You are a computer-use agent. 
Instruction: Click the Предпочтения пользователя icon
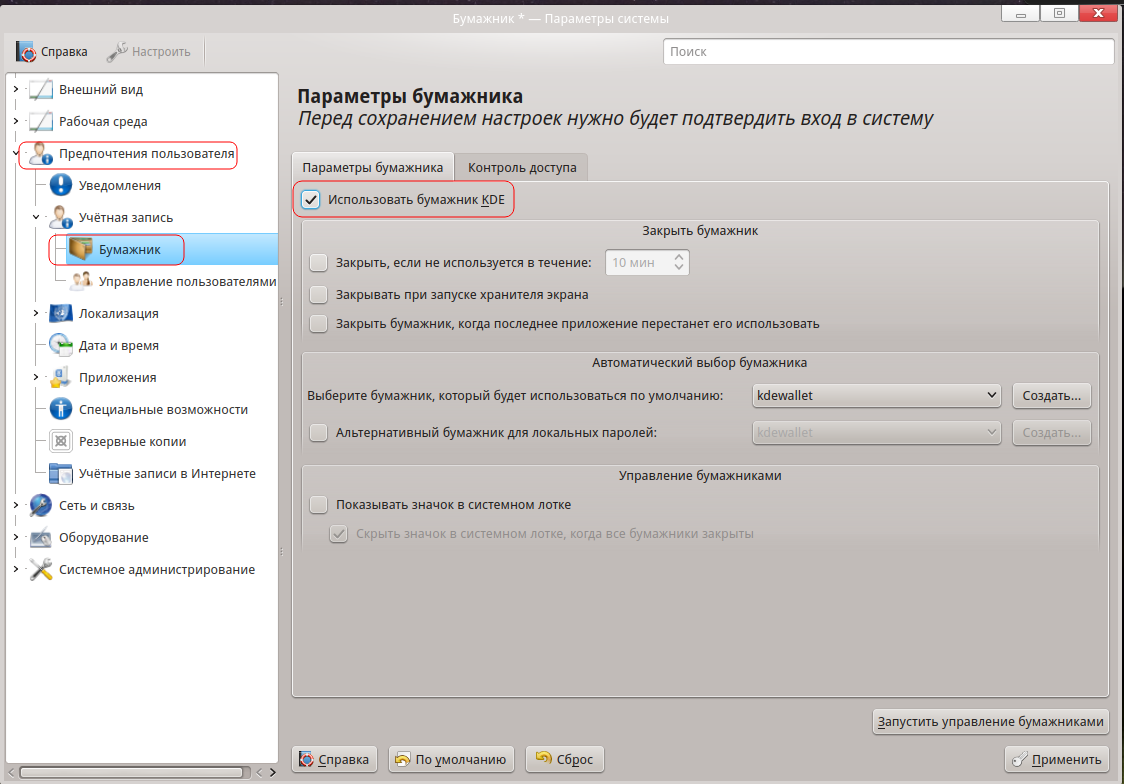coord(41,153)
